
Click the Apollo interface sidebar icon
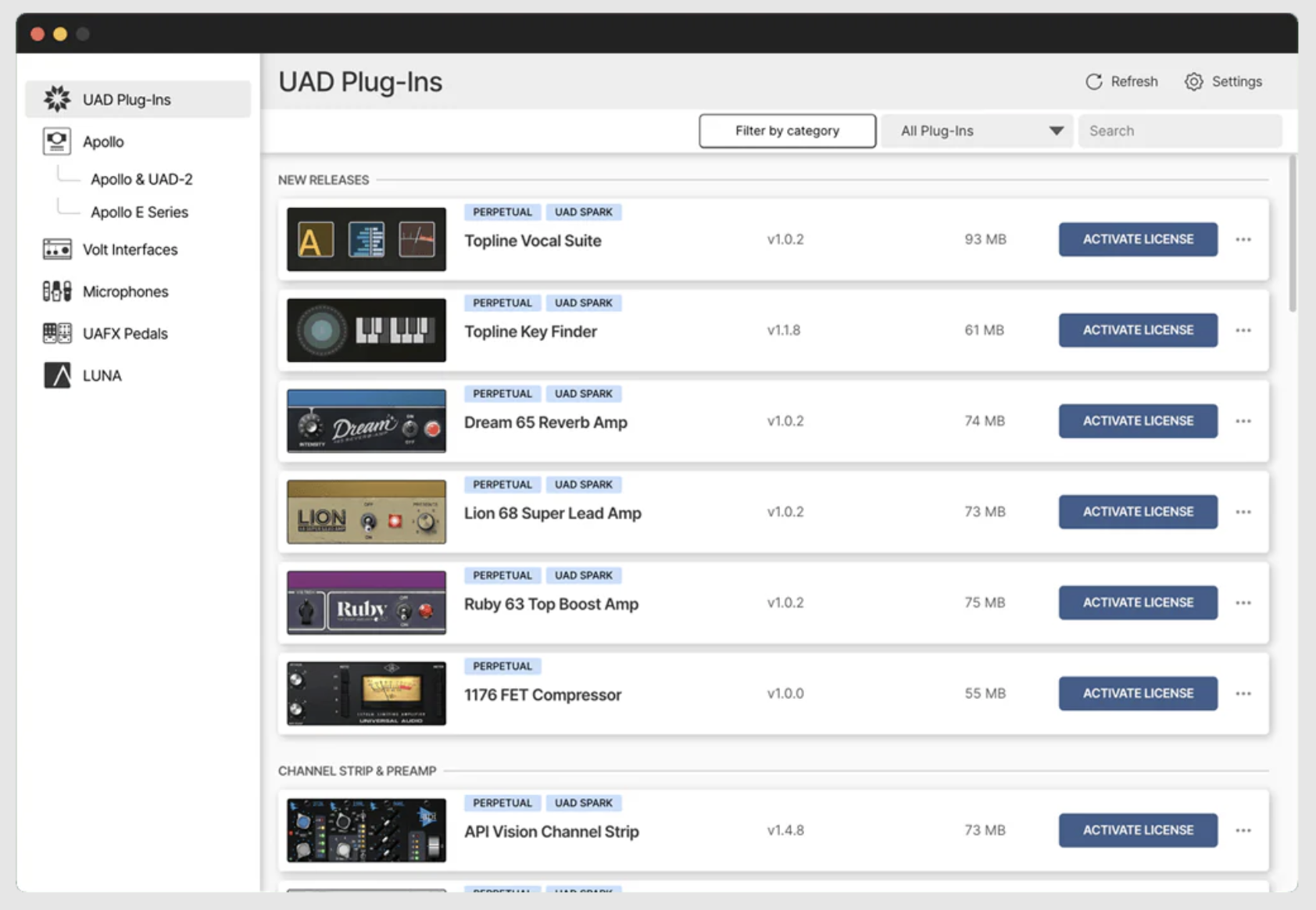57,142
